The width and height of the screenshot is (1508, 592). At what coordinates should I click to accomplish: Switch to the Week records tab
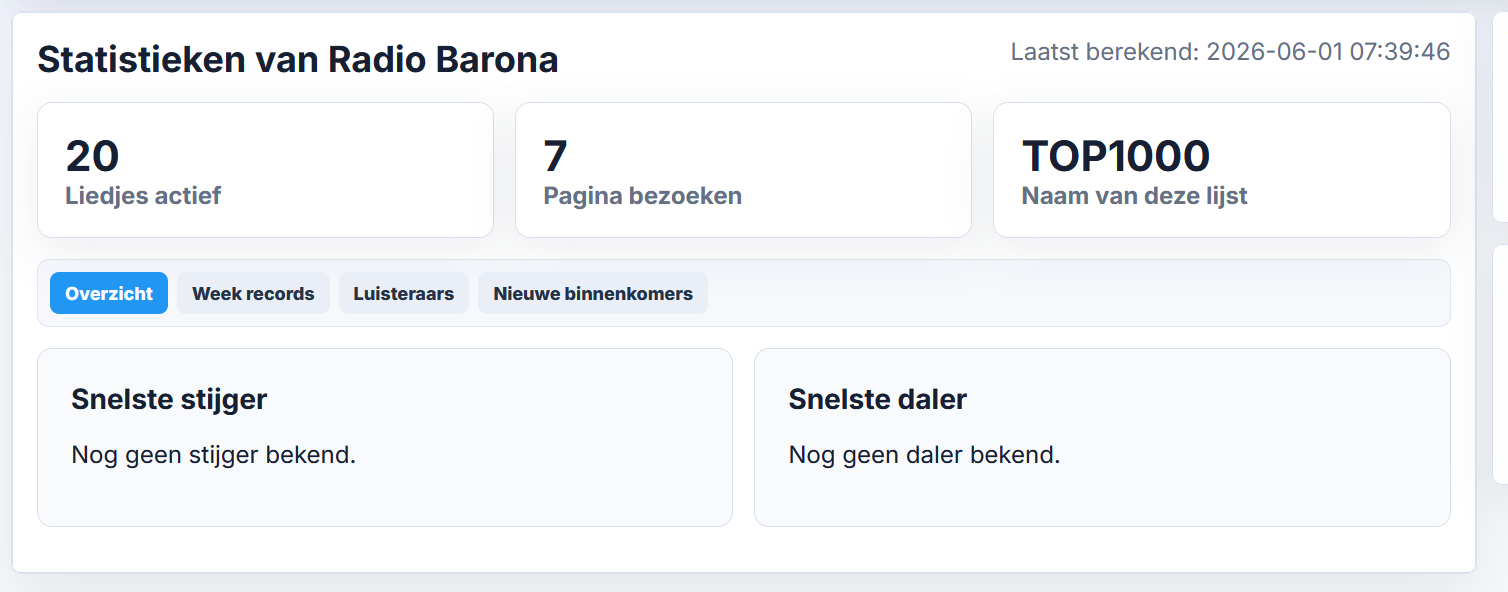click(253, 293)
